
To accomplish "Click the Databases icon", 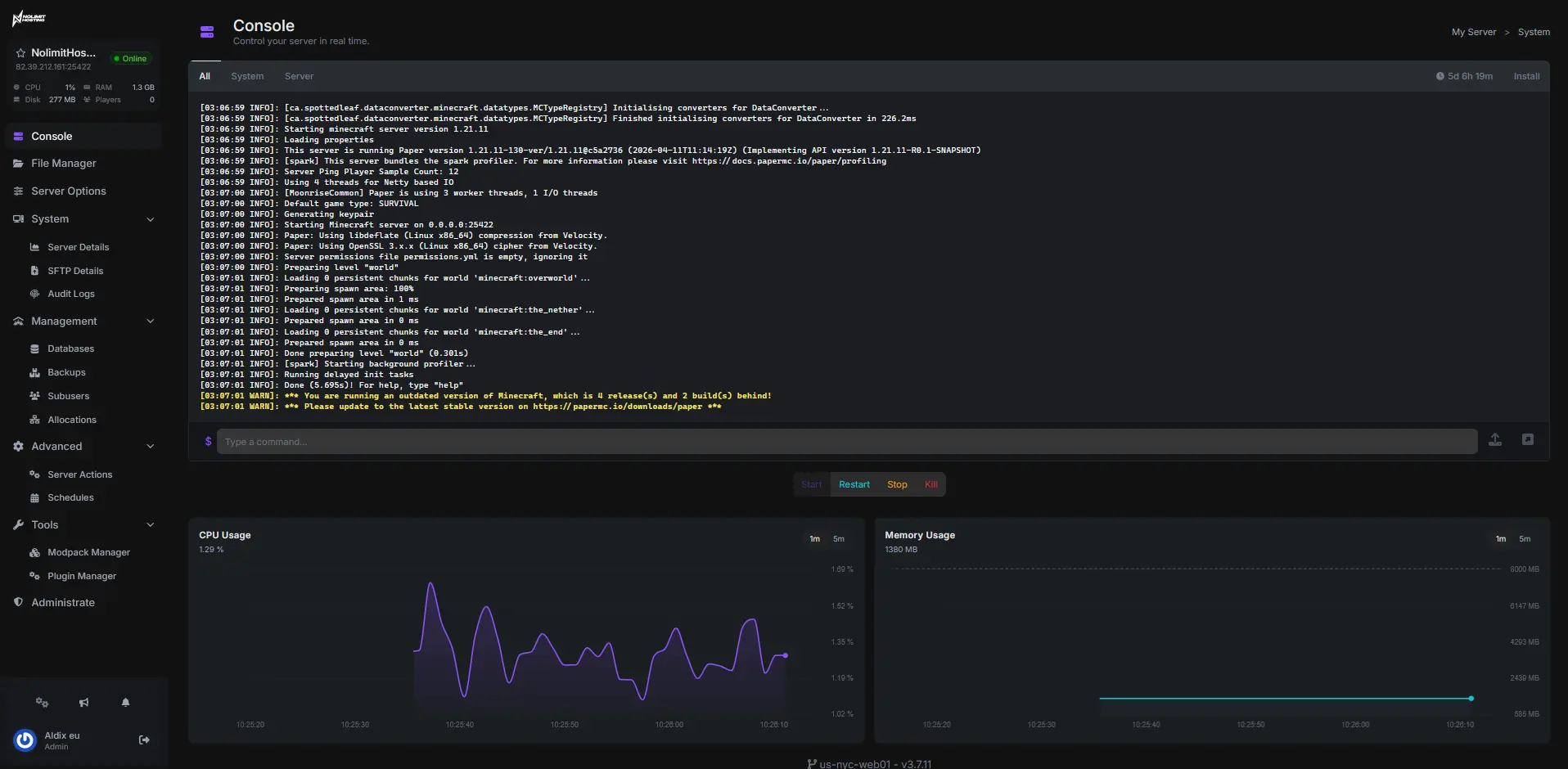I will tap(34, 349).
